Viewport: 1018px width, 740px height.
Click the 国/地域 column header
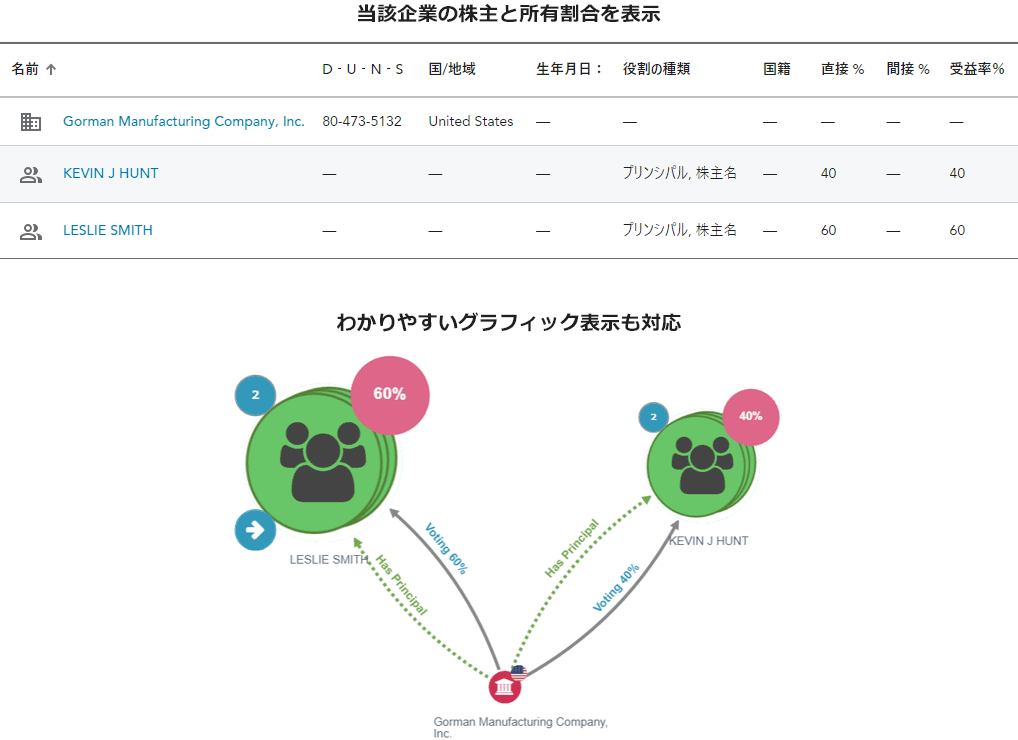452,69
